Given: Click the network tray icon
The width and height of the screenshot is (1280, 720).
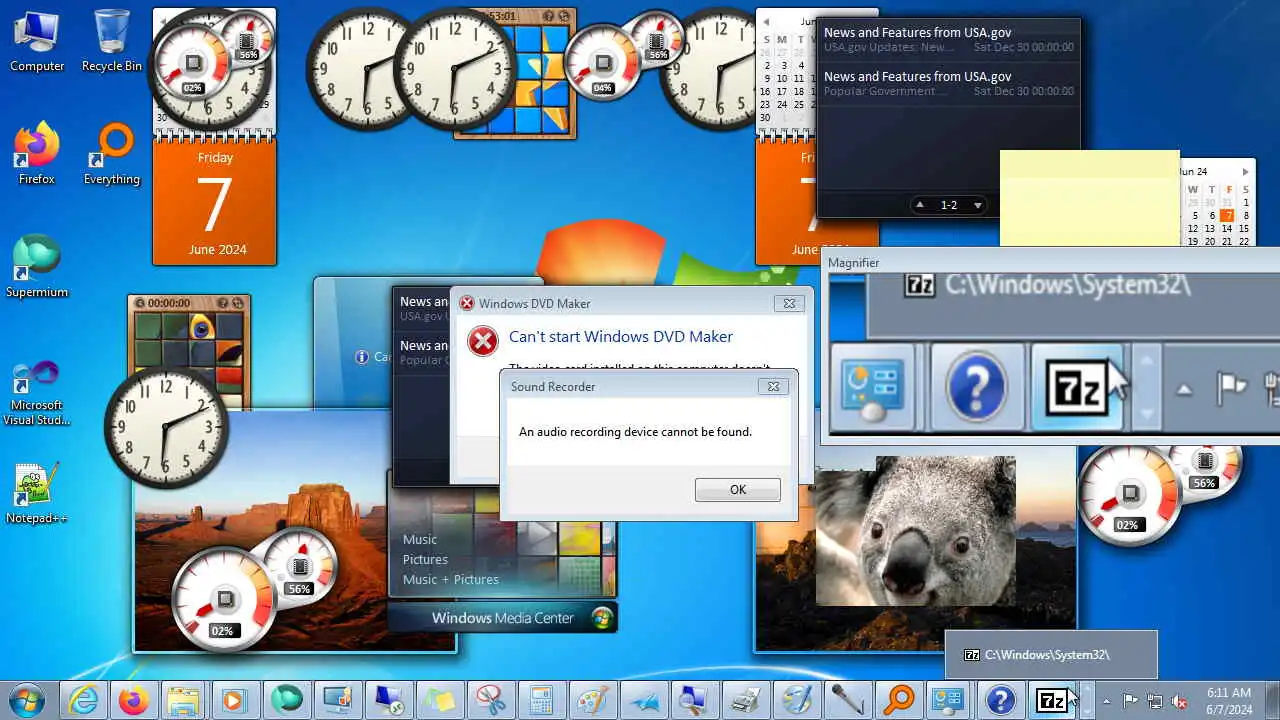Looking at the screenshot, I should pyautogui.click(x=1155, y=700).
